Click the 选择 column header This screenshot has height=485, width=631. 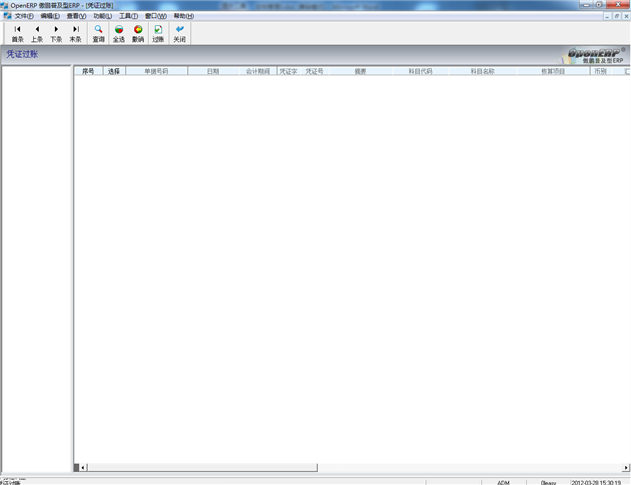[114, 72]
